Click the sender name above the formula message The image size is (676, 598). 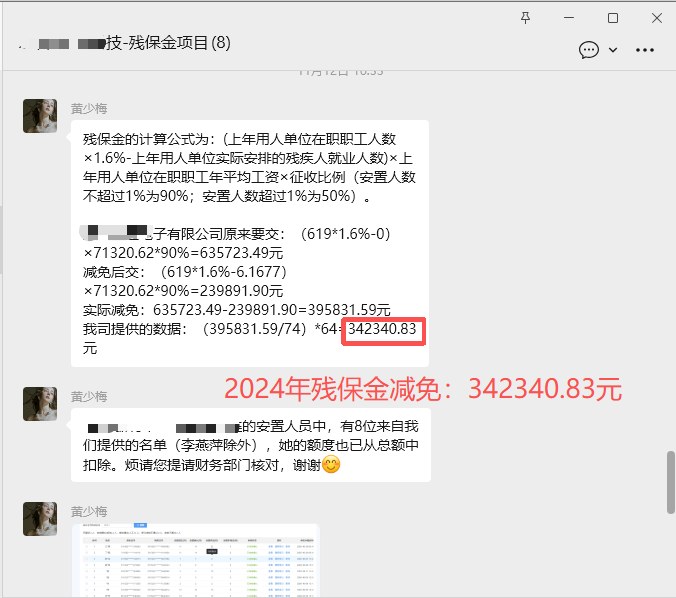coord(89,109)
